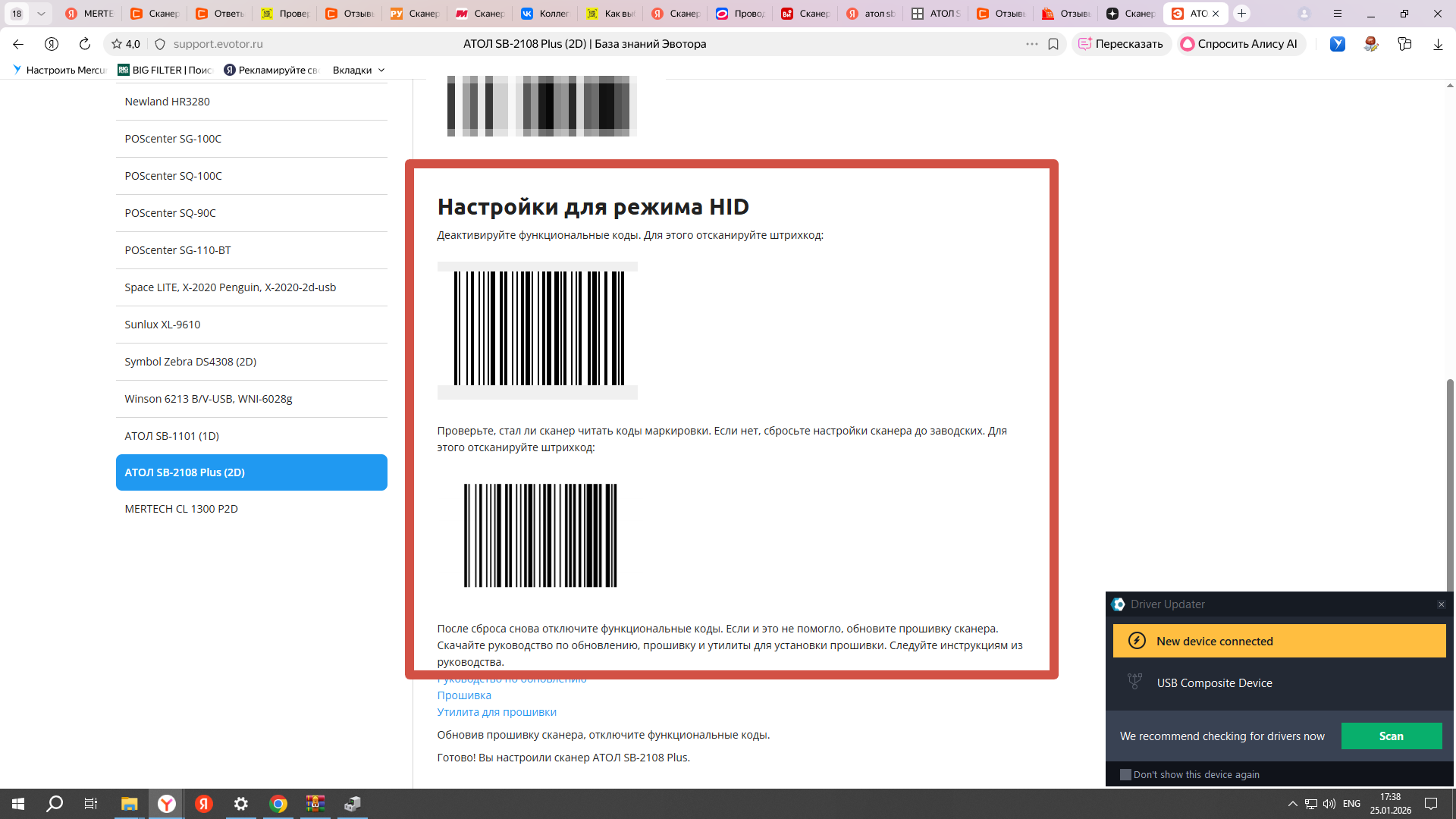1456x819 pixels.
Task: Switch to the VK Коллег tab
Action: coord(544,14)
